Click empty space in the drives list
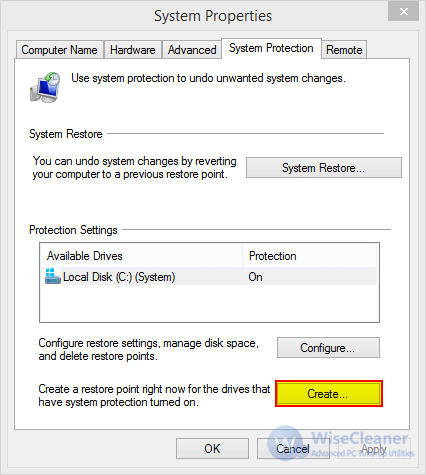Viewport: 426px width, 475px height. tap(209, 303)
